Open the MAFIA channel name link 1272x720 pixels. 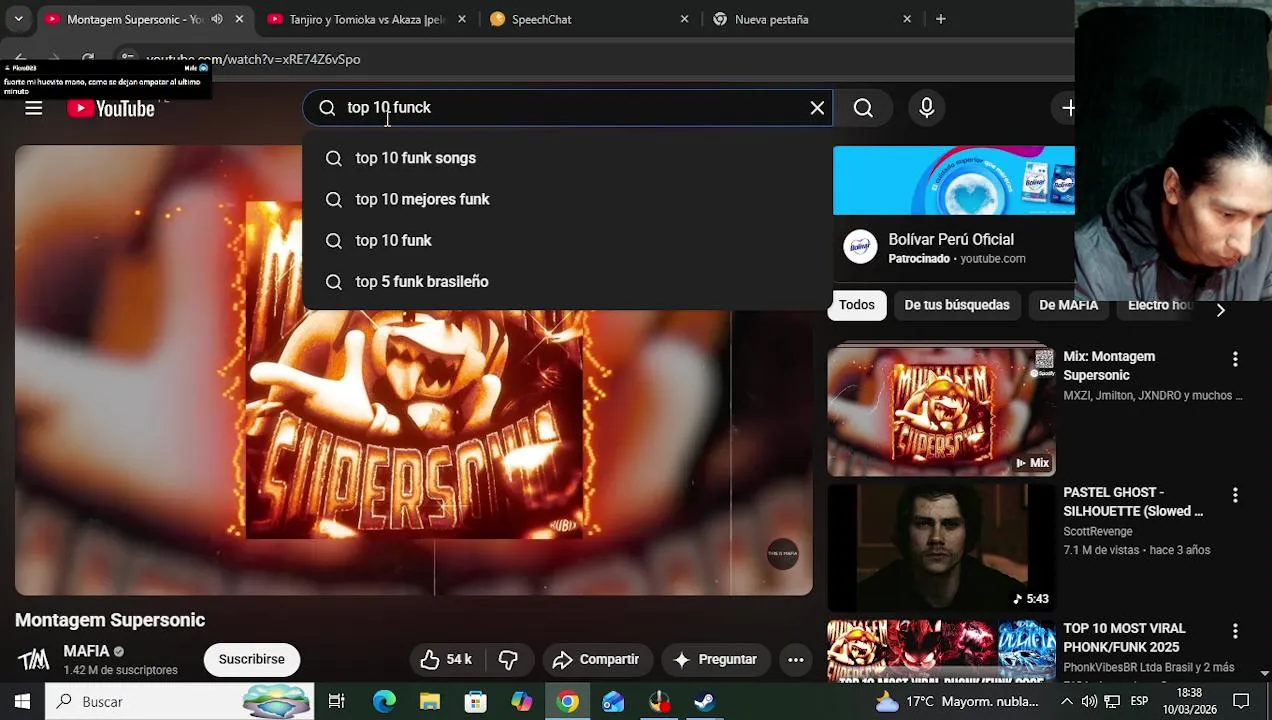(x=86, y=651)
